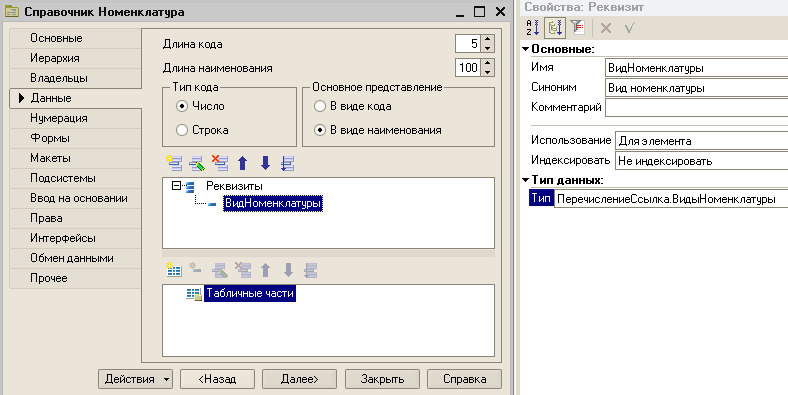This screenshot has height=395, width=788.
Task: Sort properties alphabetically with A-Z icon
Action: point(533,27)
